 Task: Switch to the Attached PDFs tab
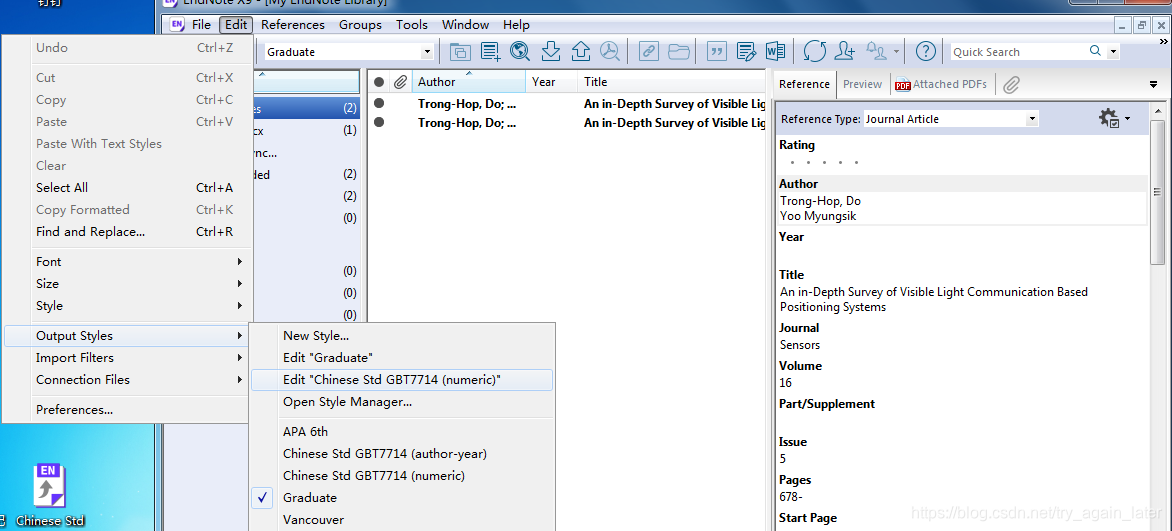(941, 85)
